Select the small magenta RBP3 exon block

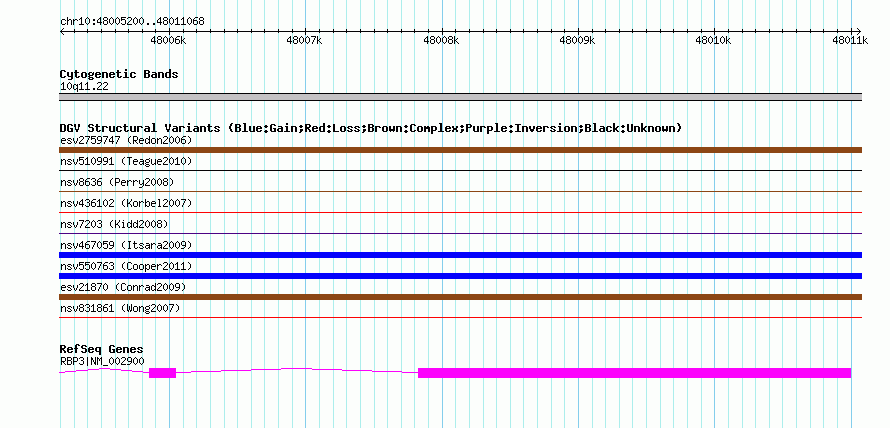coord(162,373)
